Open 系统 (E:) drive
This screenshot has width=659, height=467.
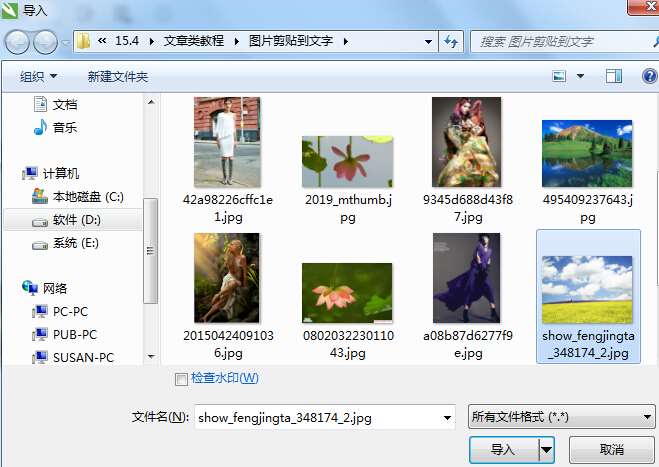pyautogui.click(x=66, y=243)
